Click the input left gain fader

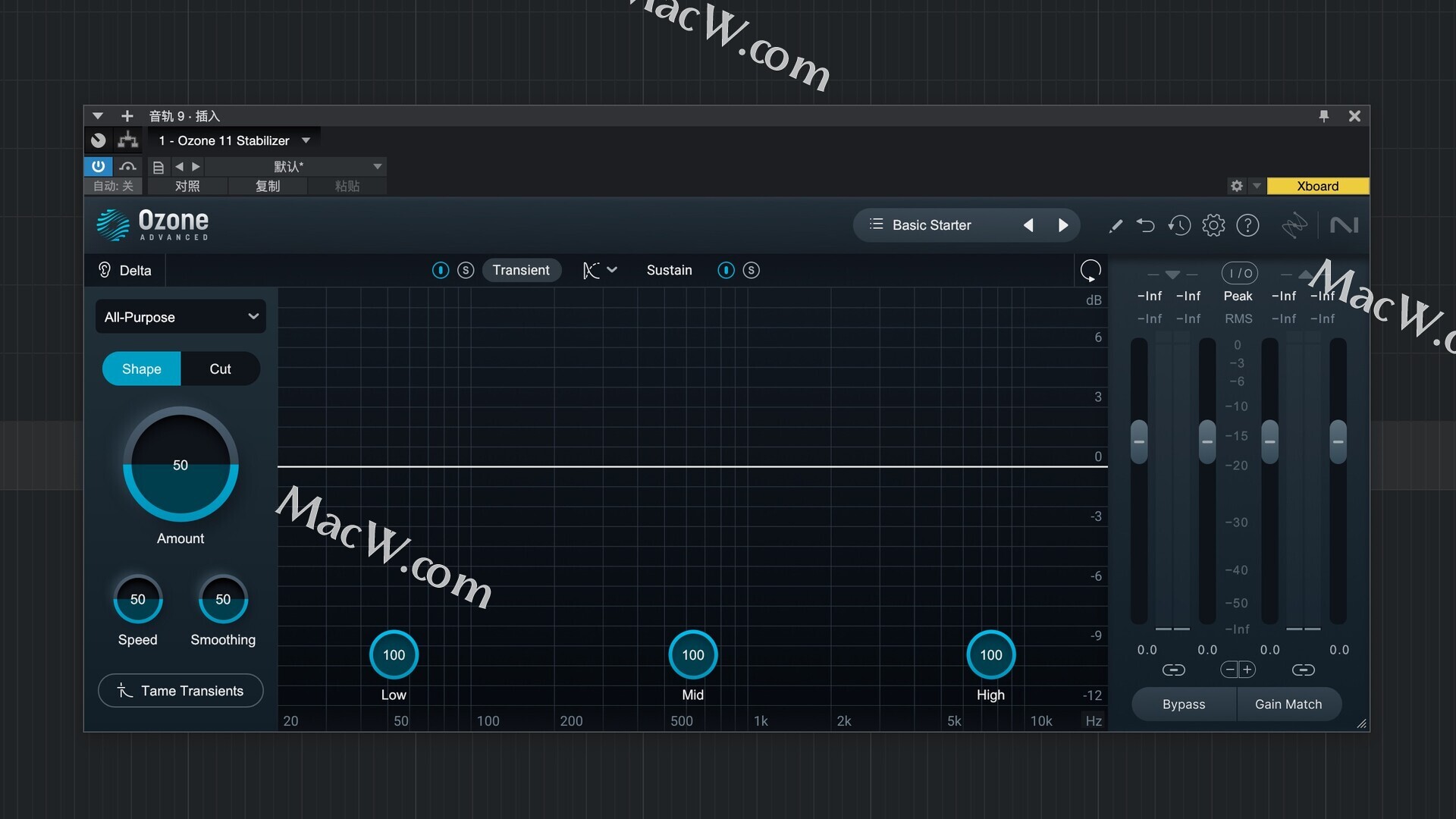coord(1139,441)
